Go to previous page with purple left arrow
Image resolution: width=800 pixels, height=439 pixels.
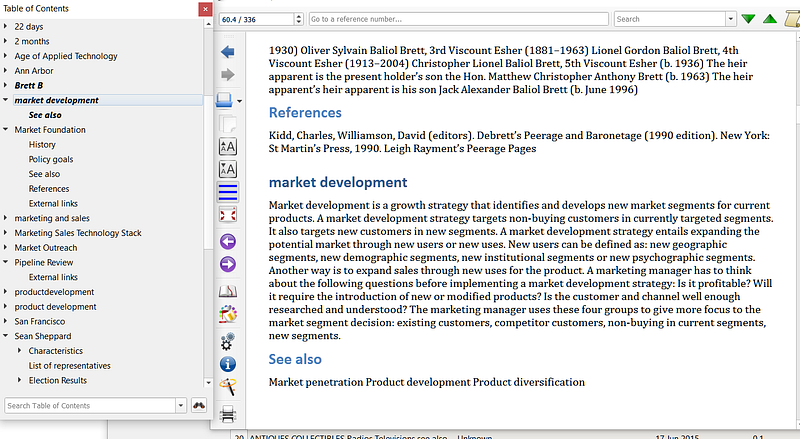228,241
